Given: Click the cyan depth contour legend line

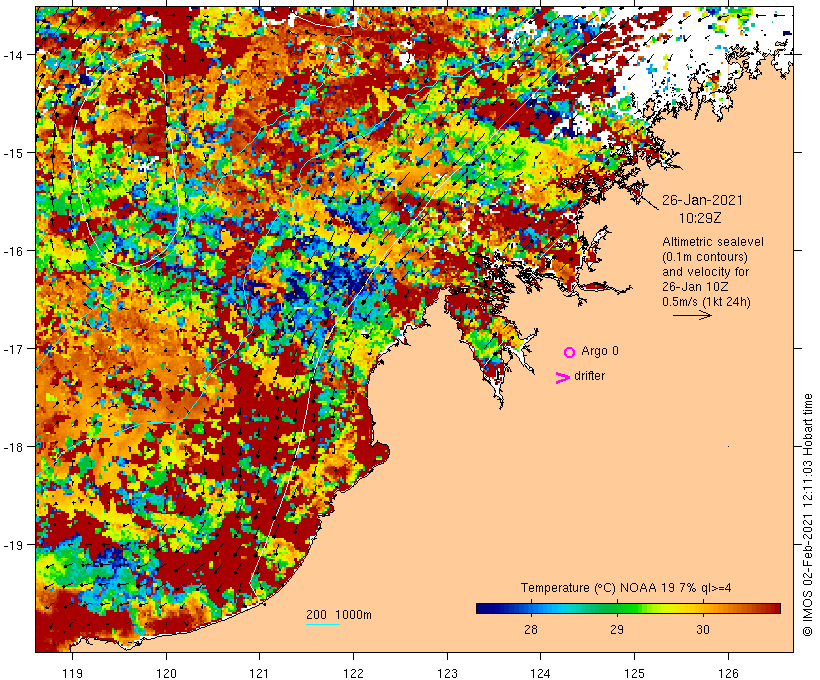Looking at the screenshot, I should click(322, 625).
